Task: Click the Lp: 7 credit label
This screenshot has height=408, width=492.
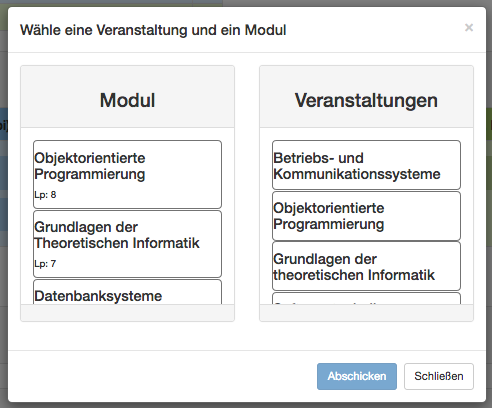Action: coord(45,264)
